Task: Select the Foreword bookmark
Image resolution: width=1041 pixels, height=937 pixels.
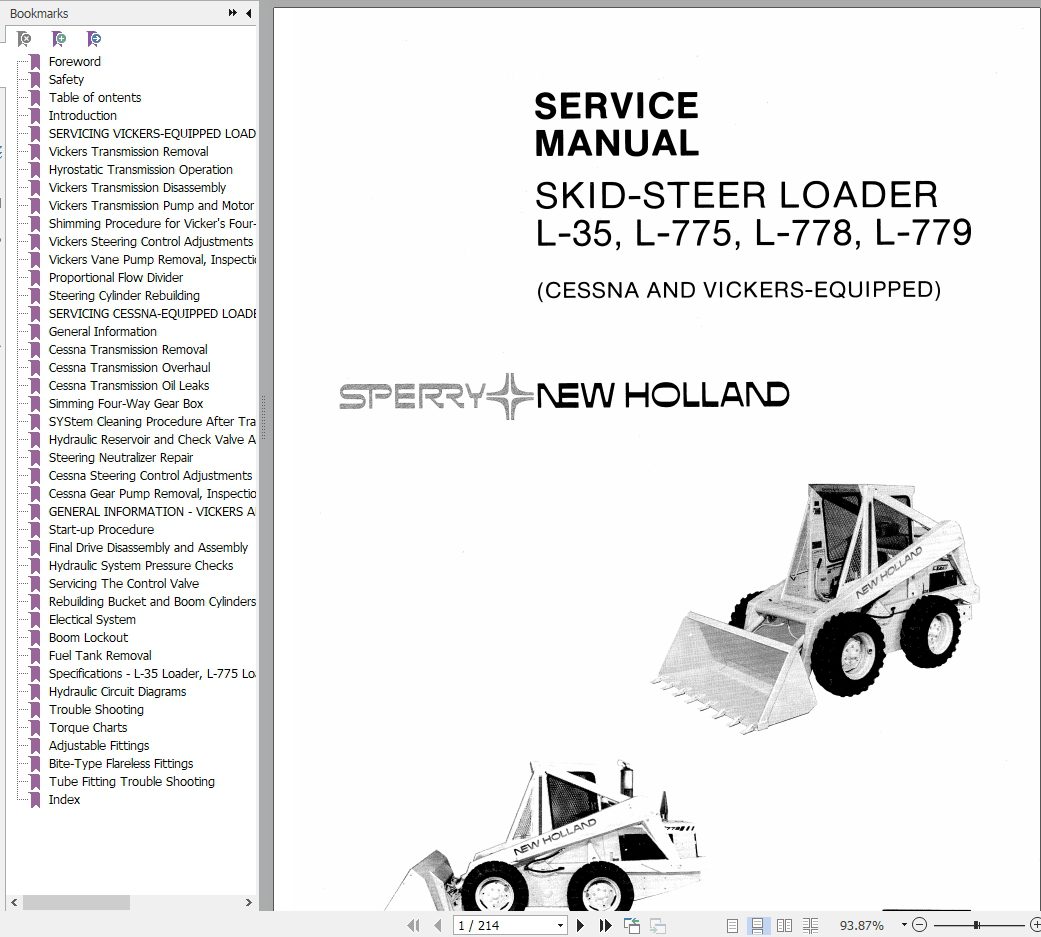Action: pyautogui.click(x=75, y=61)
